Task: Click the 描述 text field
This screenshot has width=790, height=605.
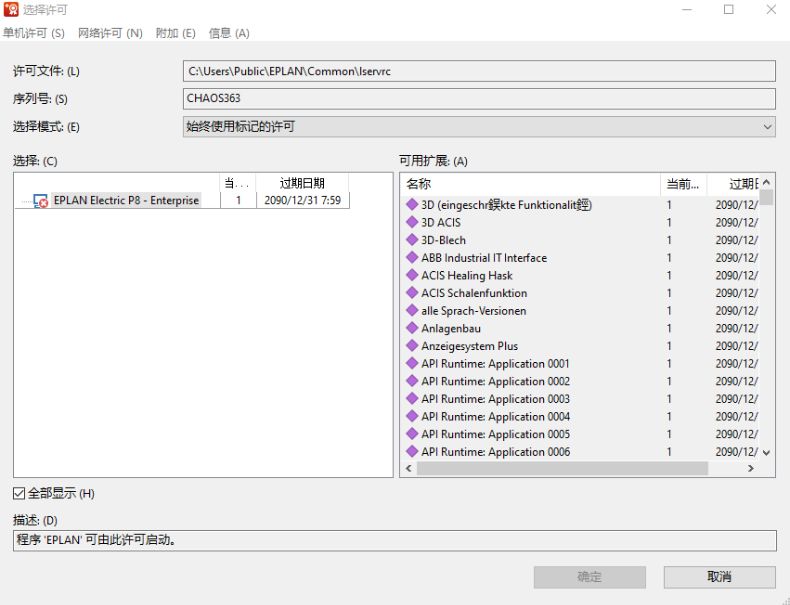Action: (x=394, y=540)
